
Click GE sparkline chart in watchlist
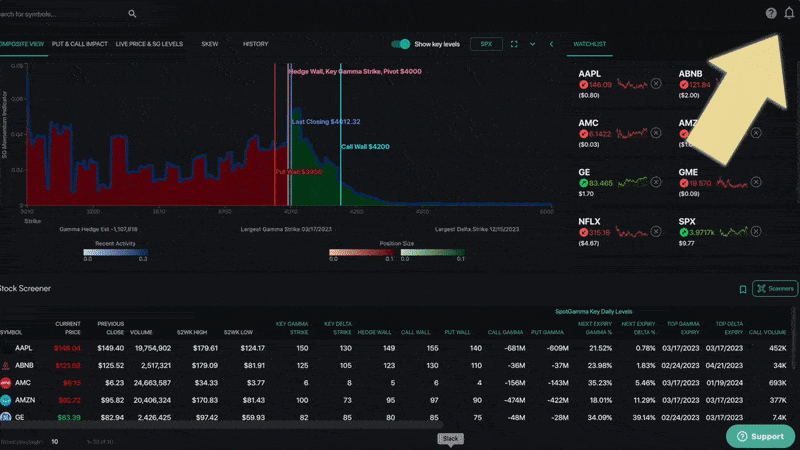coord(632,182)
